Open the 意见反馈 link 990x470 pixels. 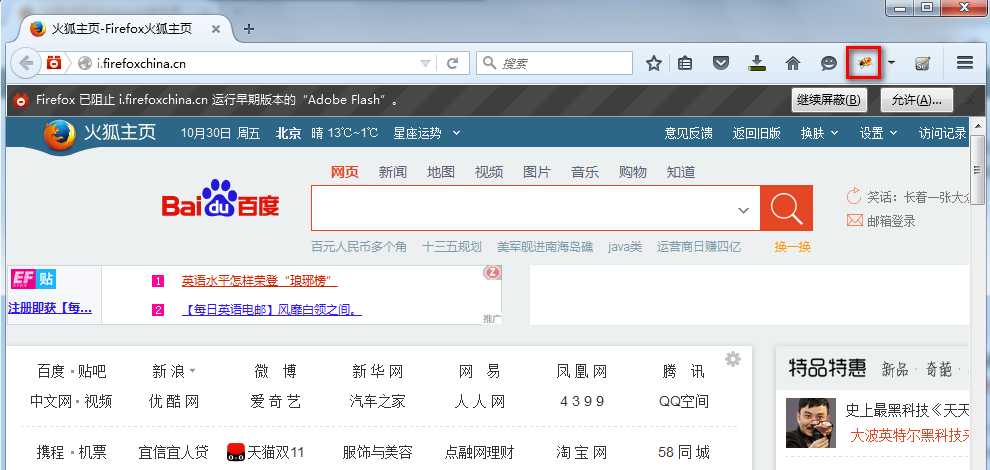pyautogui.click(x=688, y=133)
